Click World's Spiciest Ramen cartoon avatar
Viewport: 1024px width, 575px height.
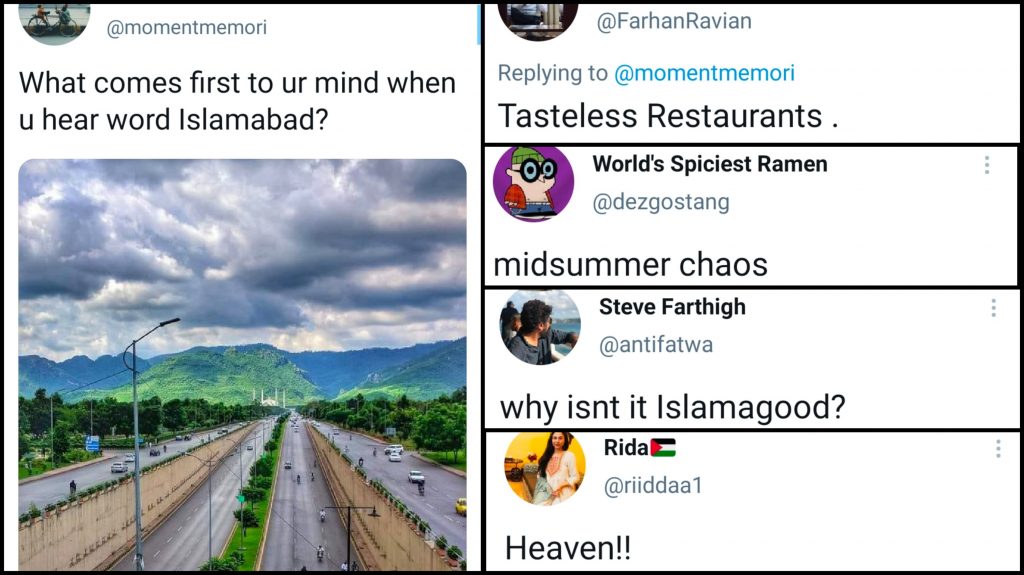tap(533, 183)
